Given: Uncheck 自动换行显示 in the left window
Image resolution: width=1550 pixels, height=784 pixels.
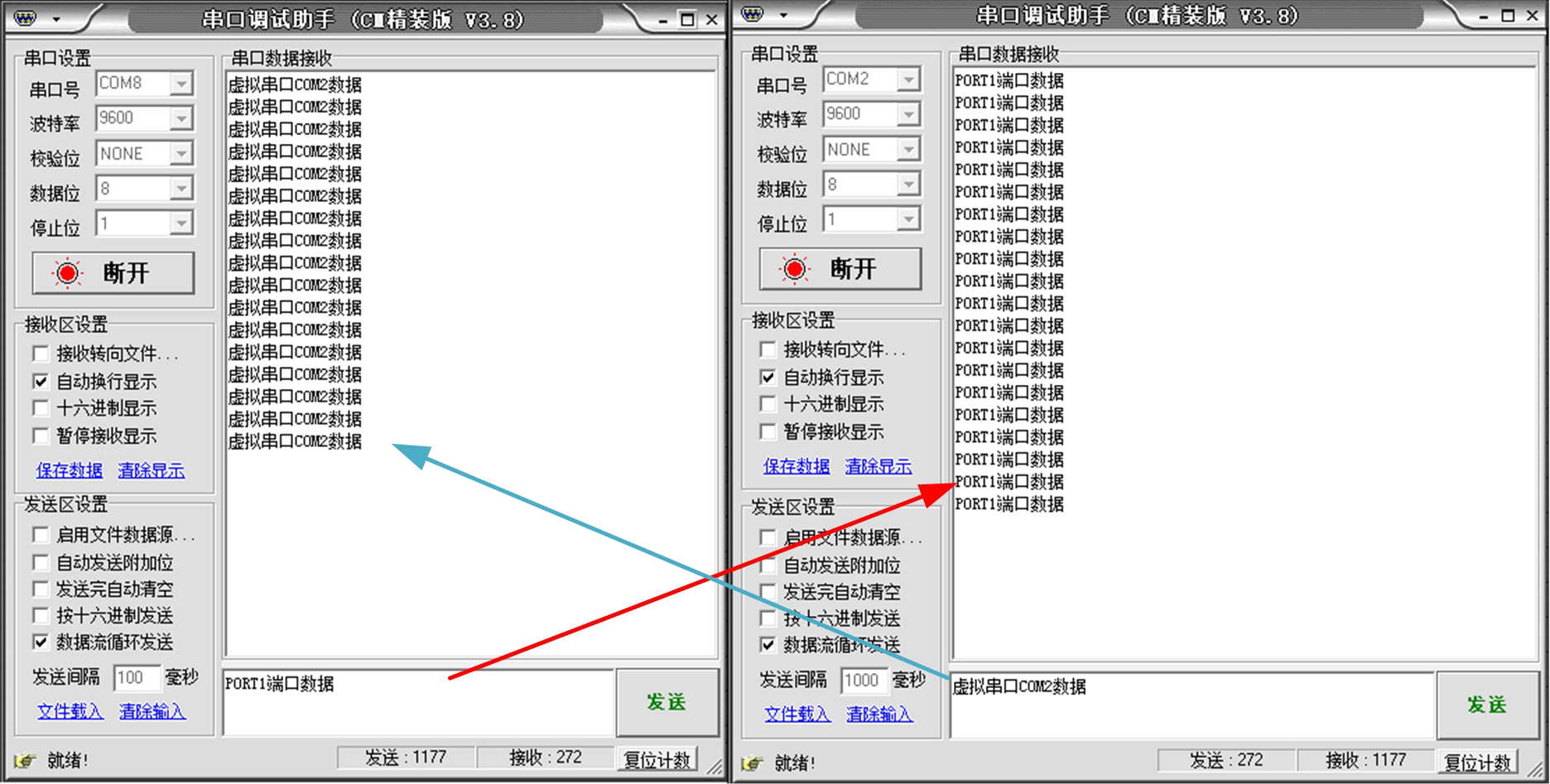Looking at the screenshot, I should pyautogui.click(x=41, y=381).
